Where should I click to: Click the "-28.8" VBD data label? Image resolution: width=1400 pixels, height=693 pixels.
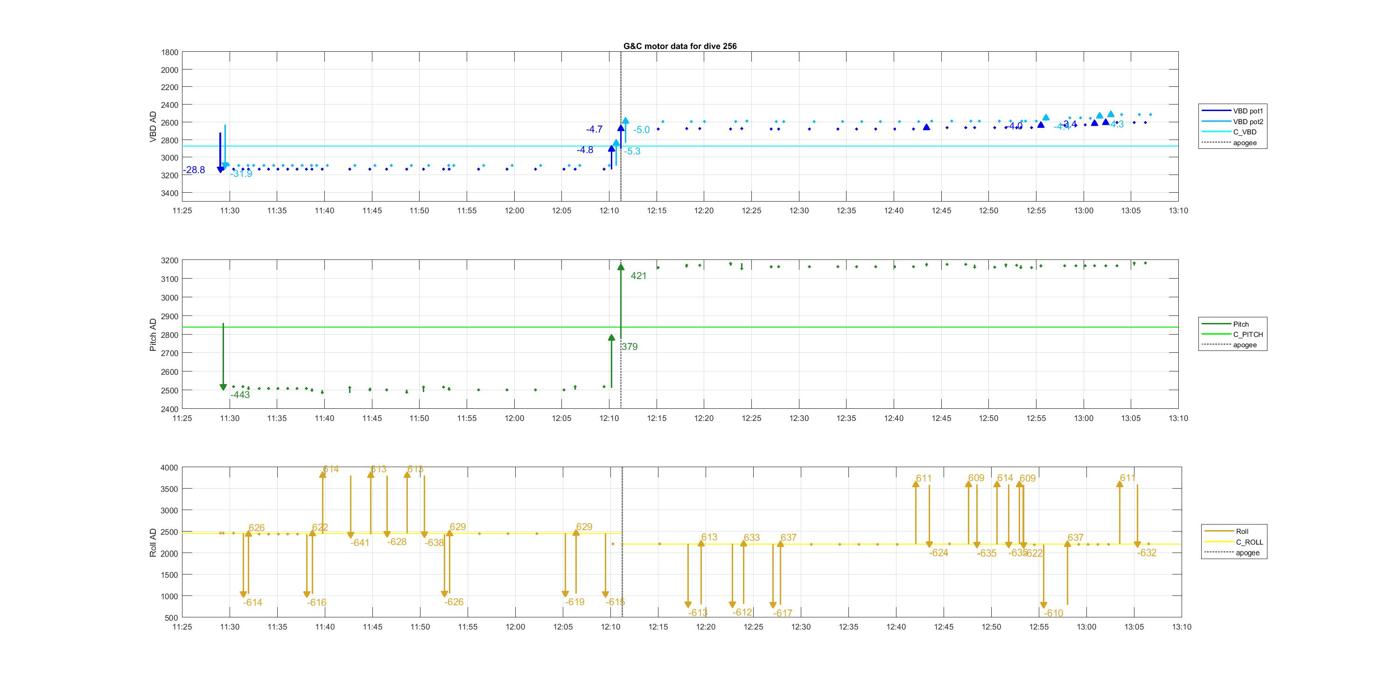coord(194,170)
